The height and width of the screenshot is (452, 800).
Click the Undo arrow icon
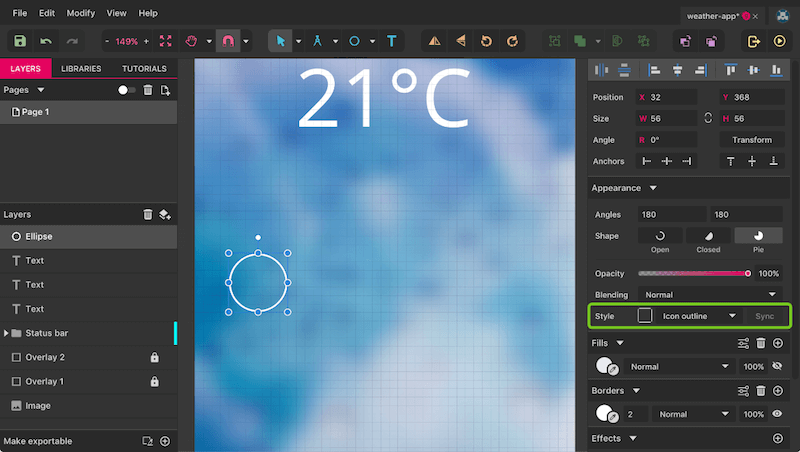pos(46,41)
